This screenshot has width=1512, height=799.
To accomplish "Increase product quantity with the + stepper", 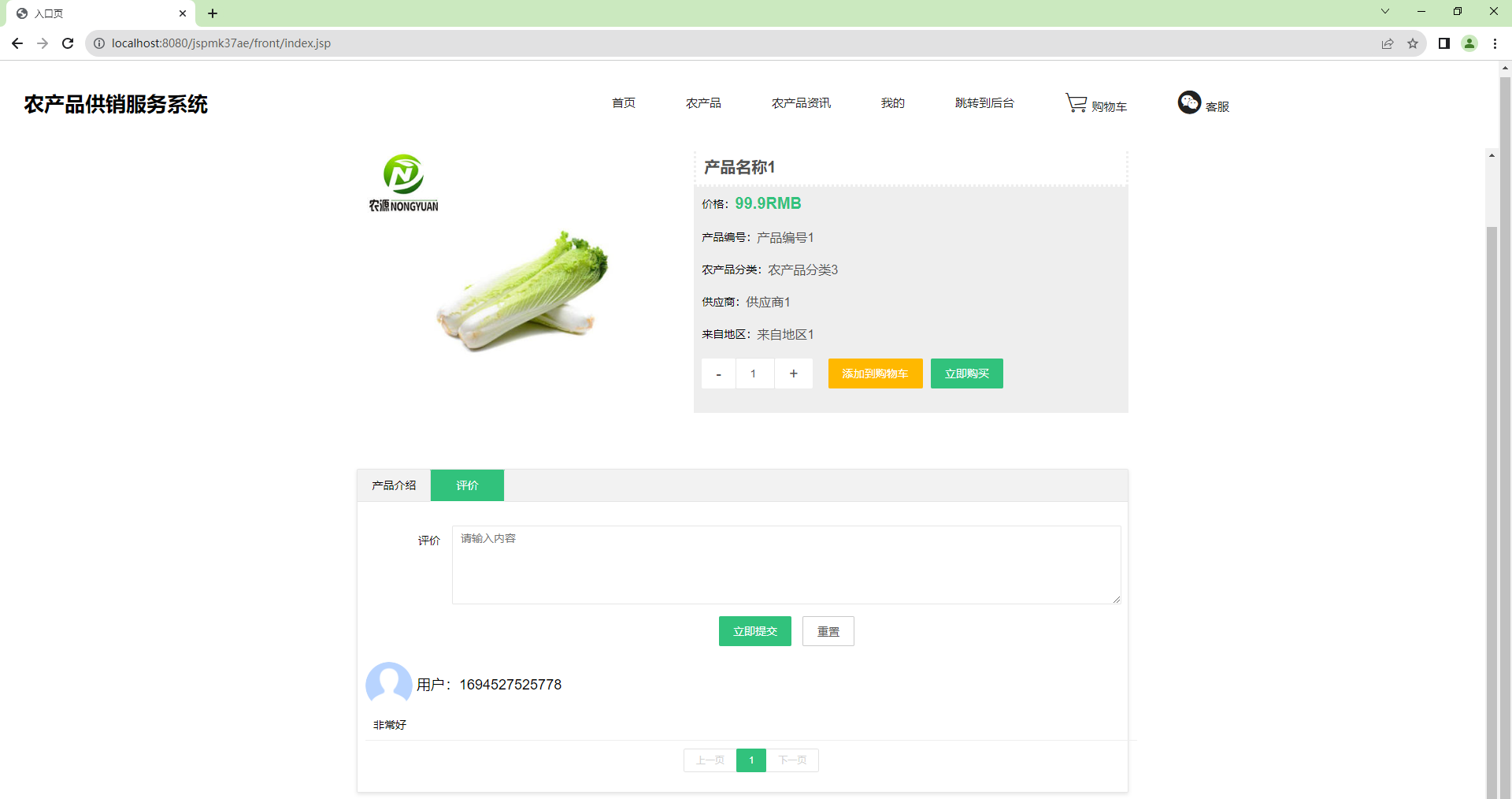I will pyautogui.click(x=793, y=373).
